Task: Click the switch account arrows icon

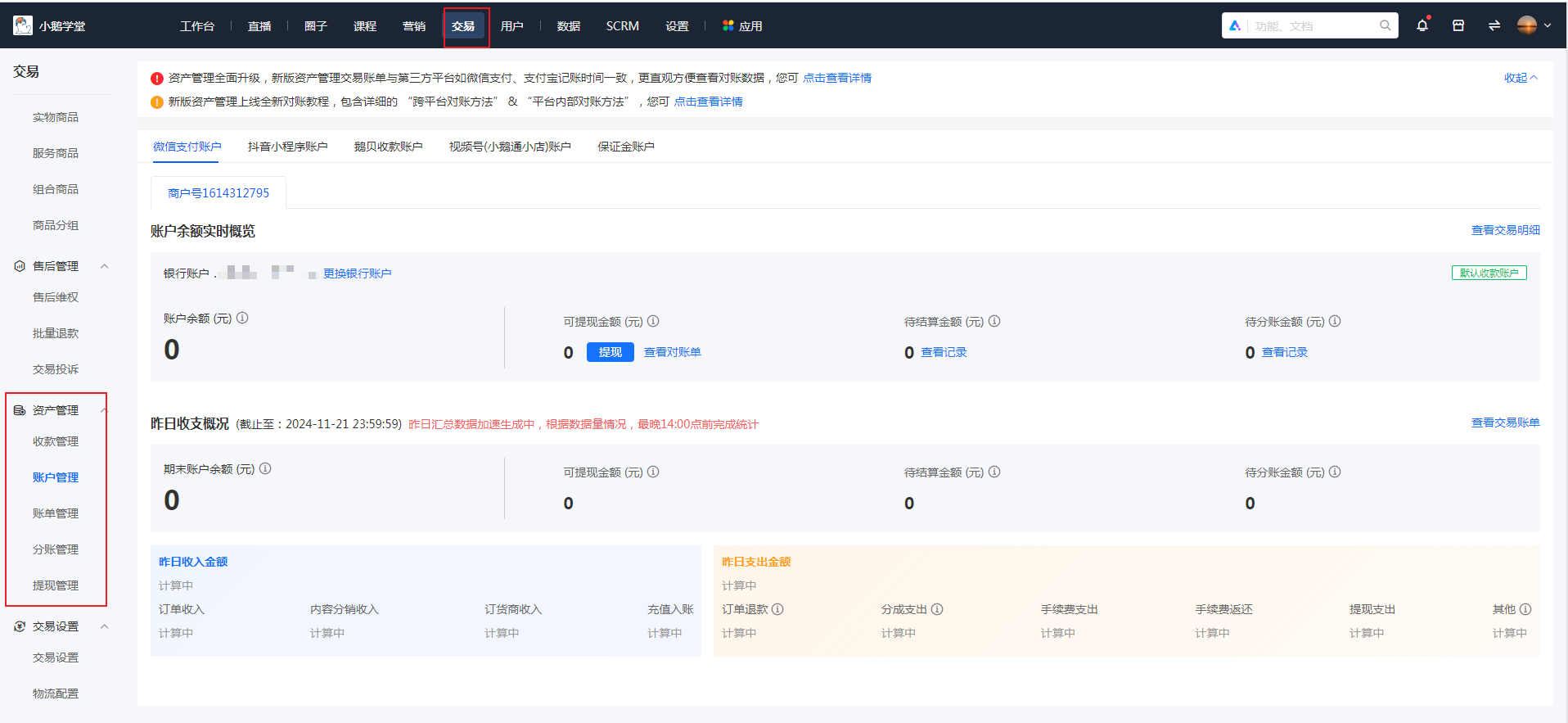Action: click(x=1494, y=25)
